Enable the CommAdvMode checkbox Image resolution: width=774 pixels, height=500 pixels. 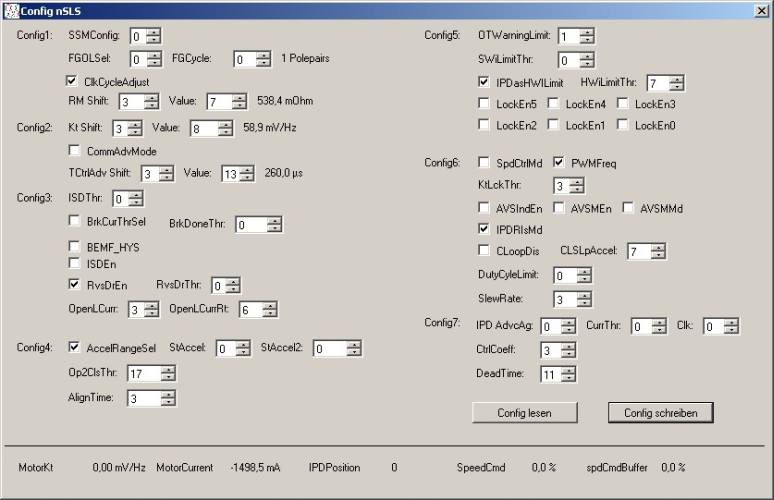coord(75,151)
